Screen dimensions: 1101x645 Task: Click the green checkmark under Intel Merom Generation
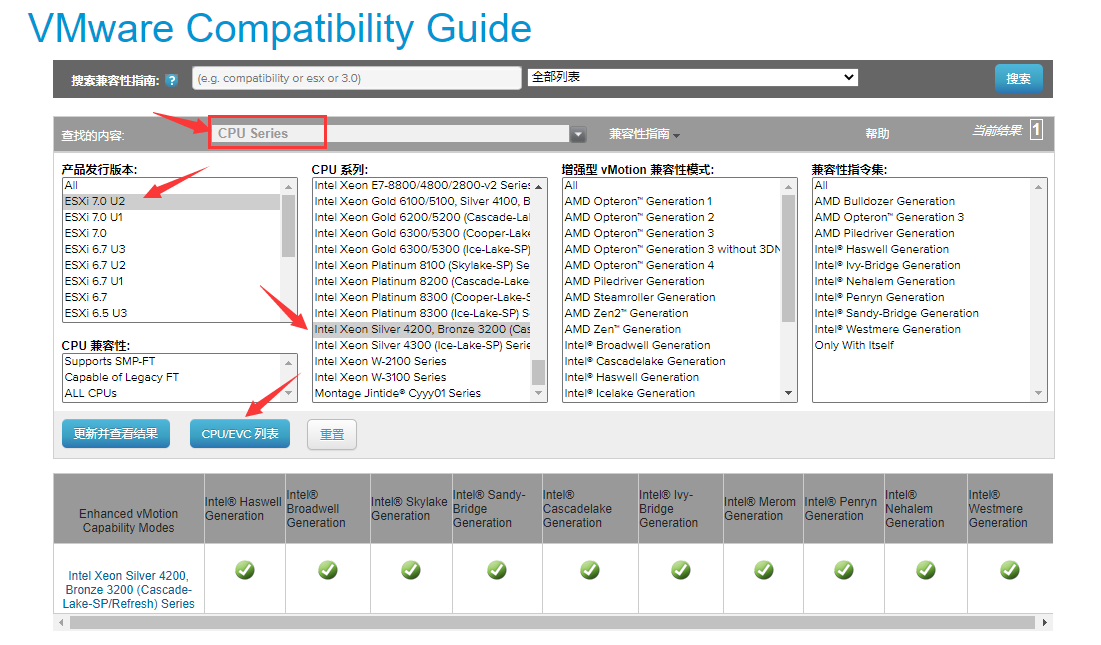[x=764, y=570]
